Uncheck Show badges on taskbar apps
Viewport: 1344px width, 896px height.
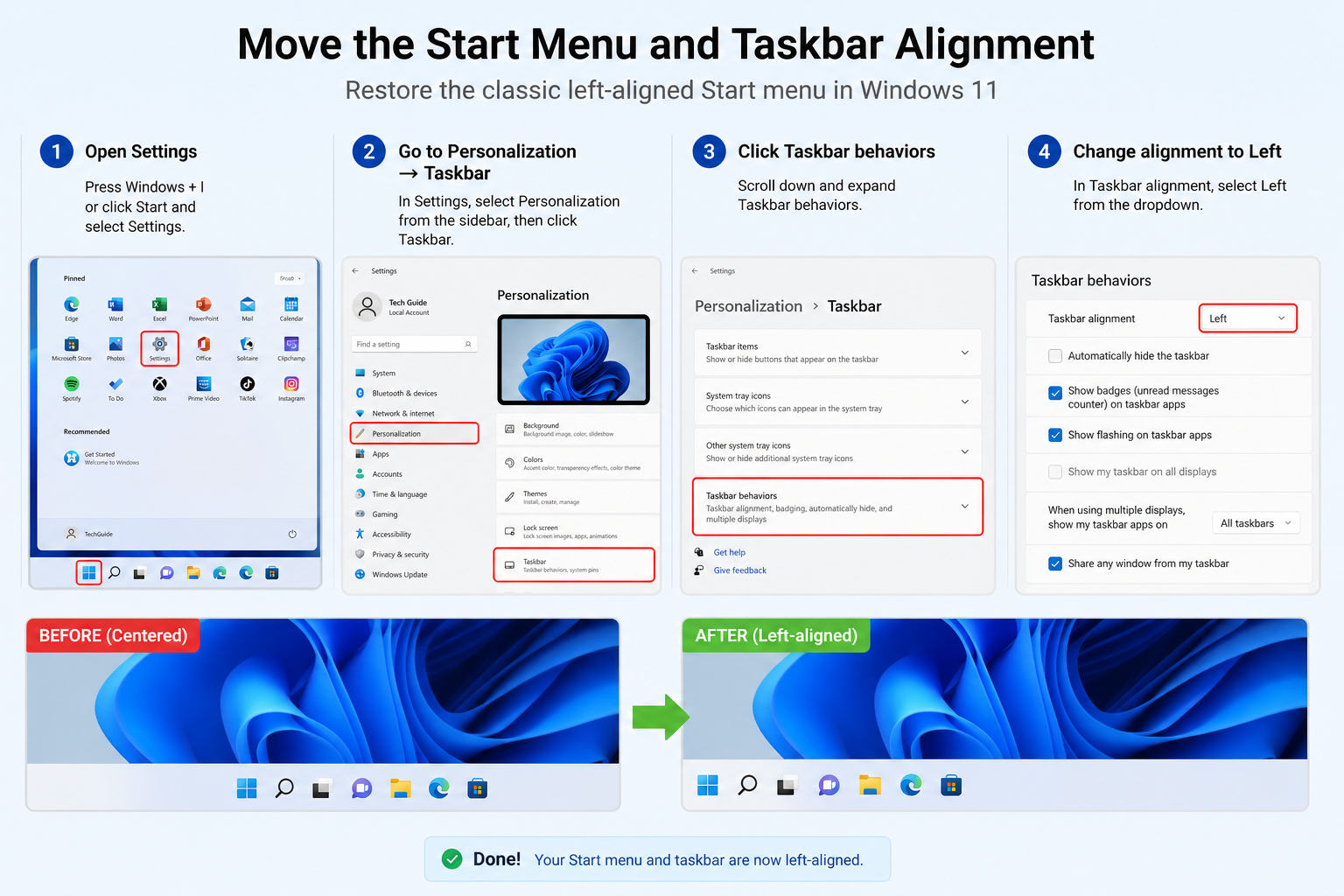1055,393
